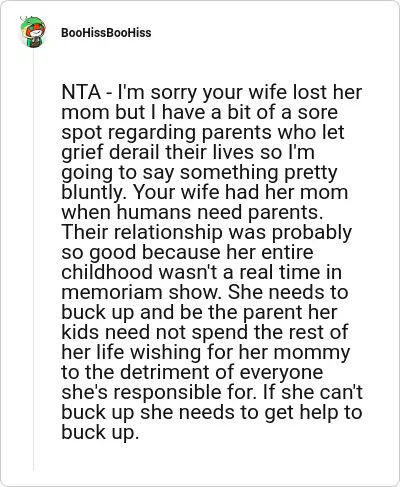Click the phrase 'memoriam show' in the comment
The width and height of the screenshot is (400, 487).
pyautogui.click(x=141, y=292)
